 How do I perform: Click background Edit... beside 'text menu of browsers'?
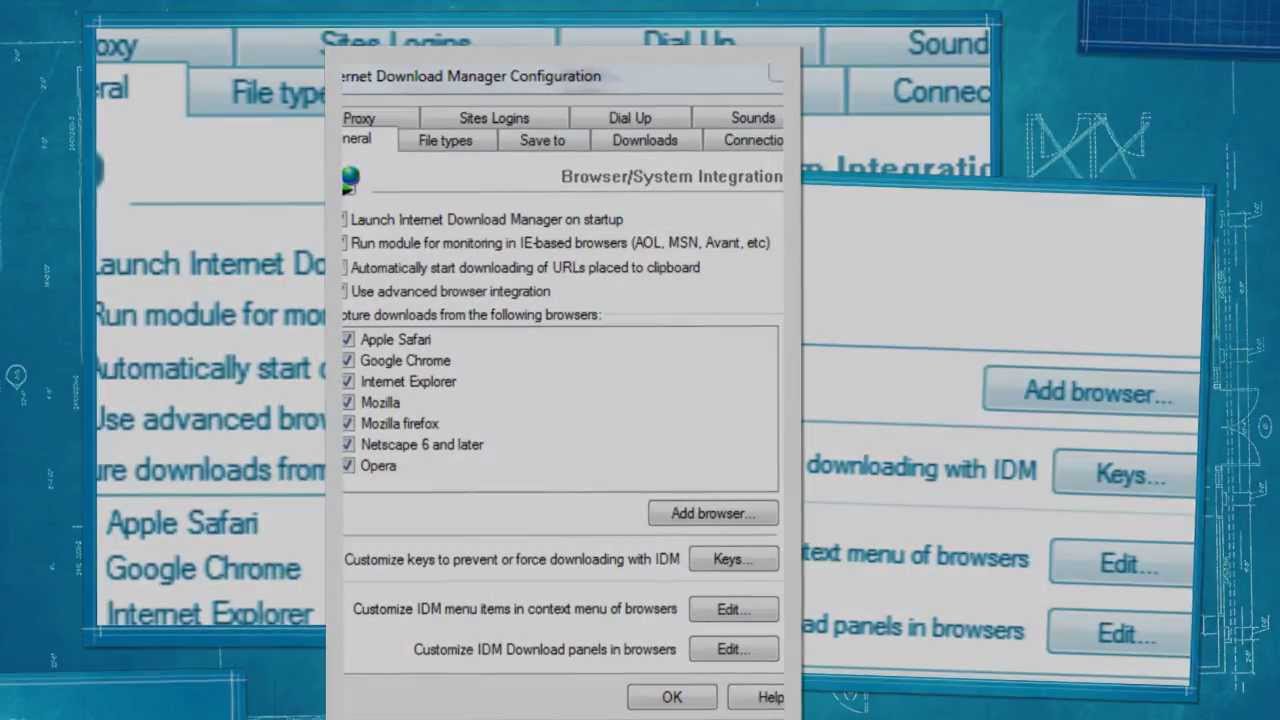click(x=1122, y=564)
